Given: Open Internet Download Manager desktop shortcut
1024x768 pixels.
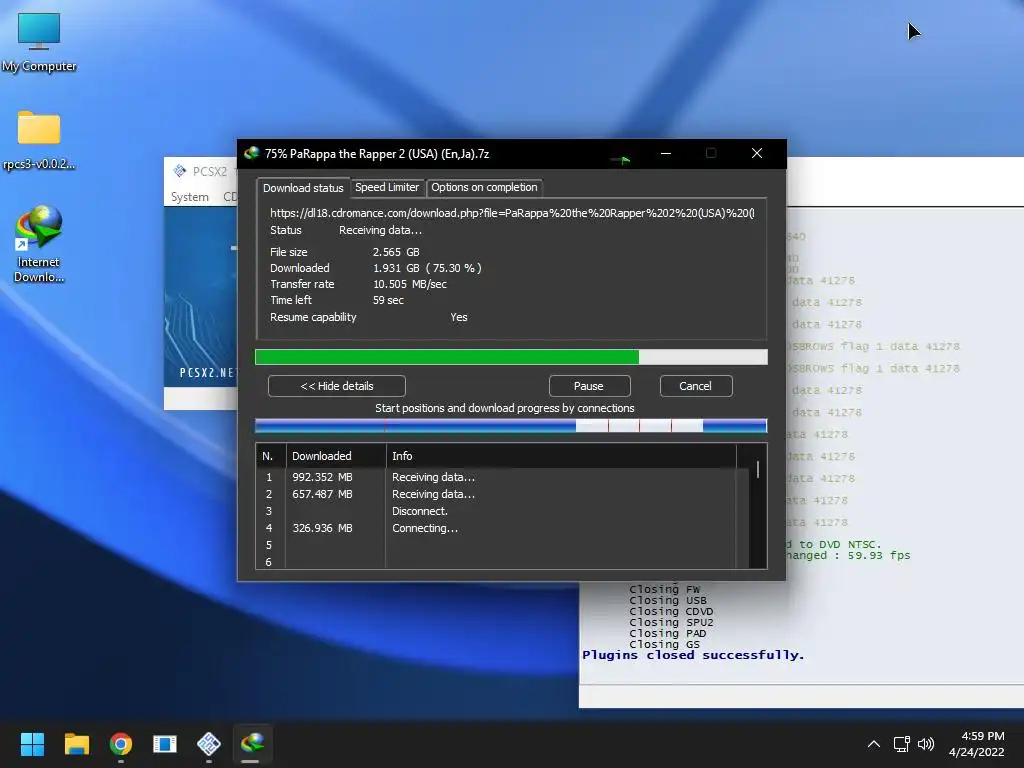Looking at the screenshot, I should click(39, 244).
